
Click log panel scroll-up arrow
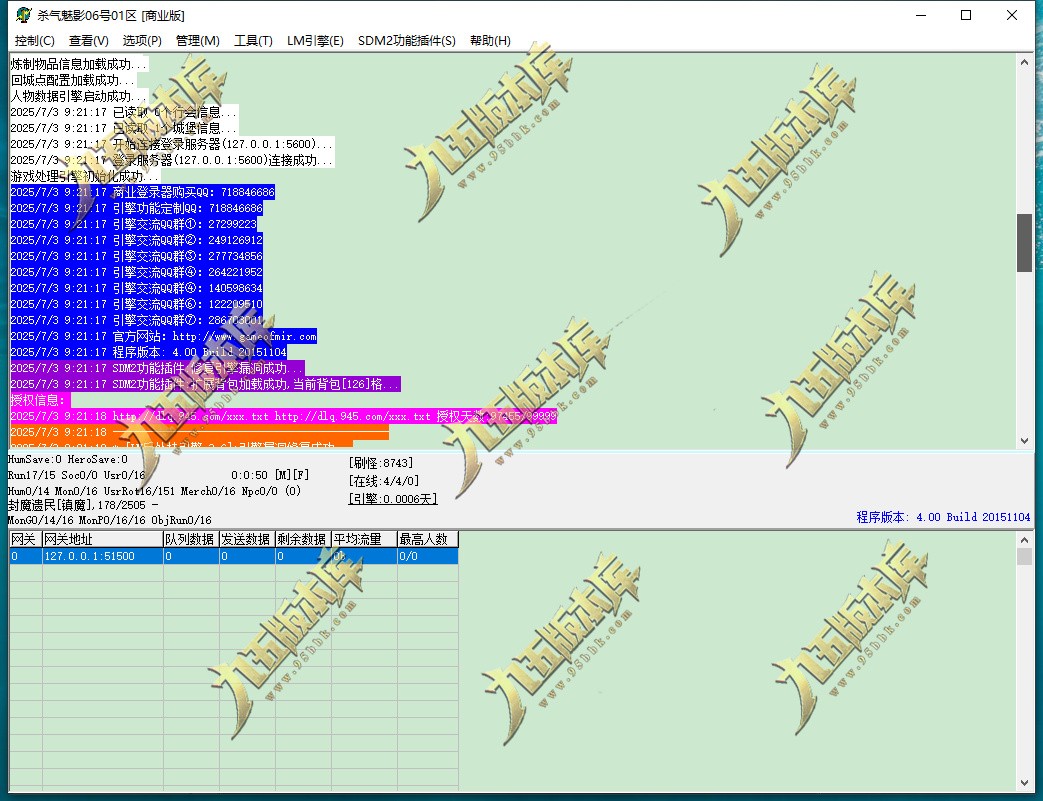1024,63
